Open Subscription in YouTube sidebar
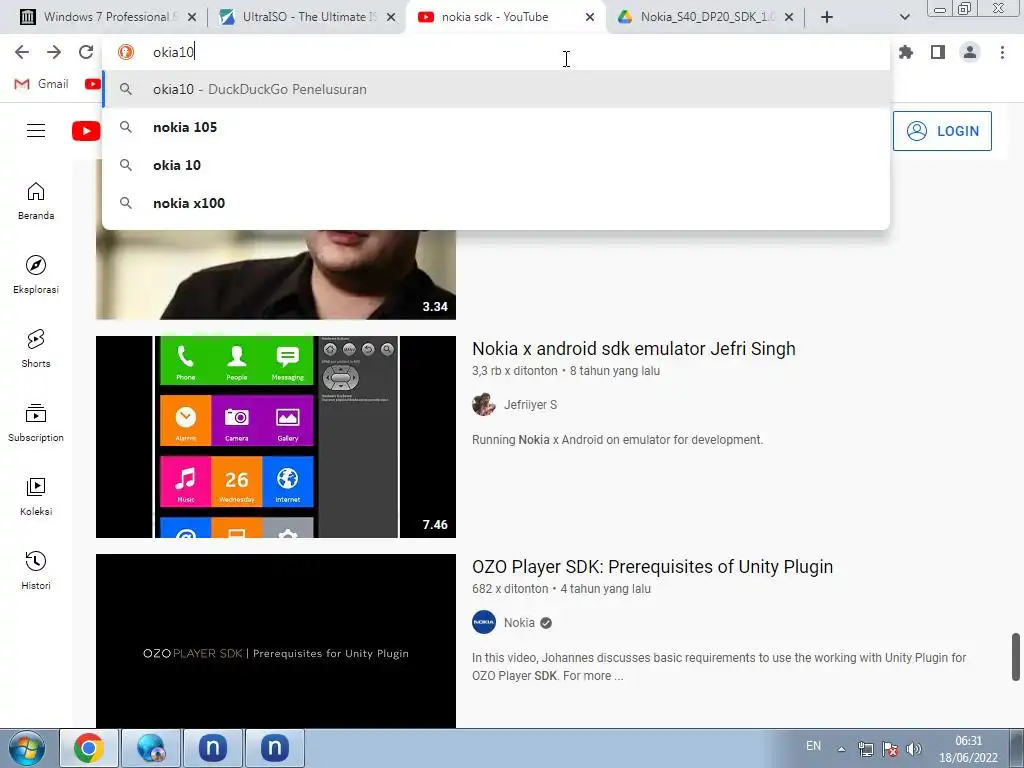1024x768 pixels. [x=36, y=423]
